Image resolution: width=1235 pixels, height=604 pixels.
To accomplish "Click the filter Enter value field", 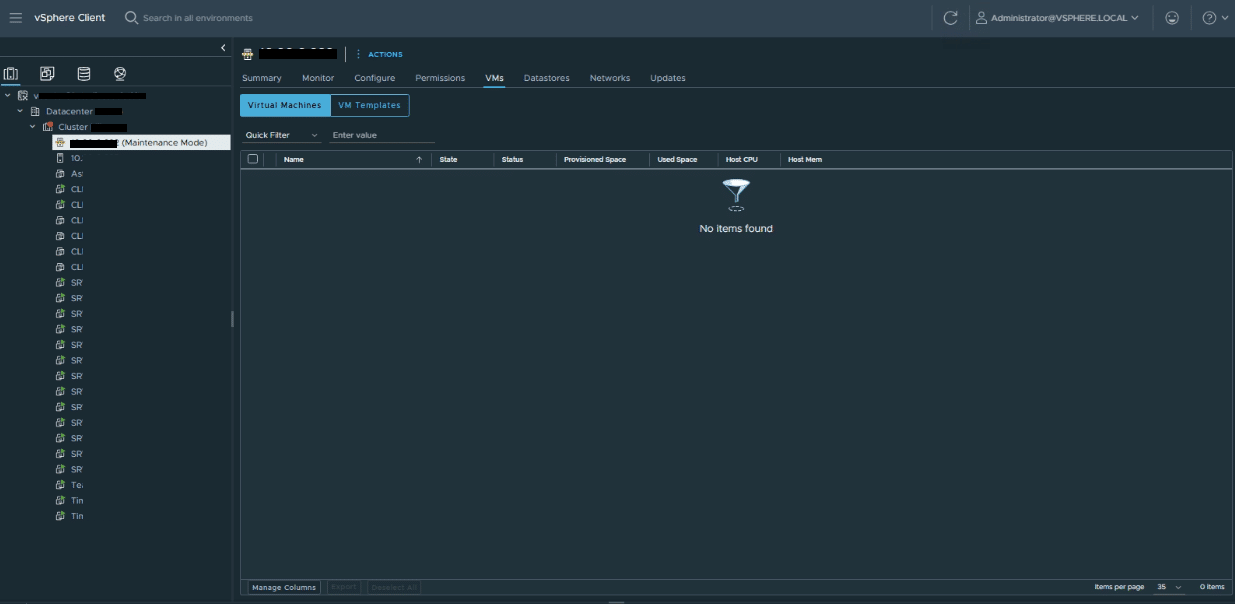I will point(383,135).
